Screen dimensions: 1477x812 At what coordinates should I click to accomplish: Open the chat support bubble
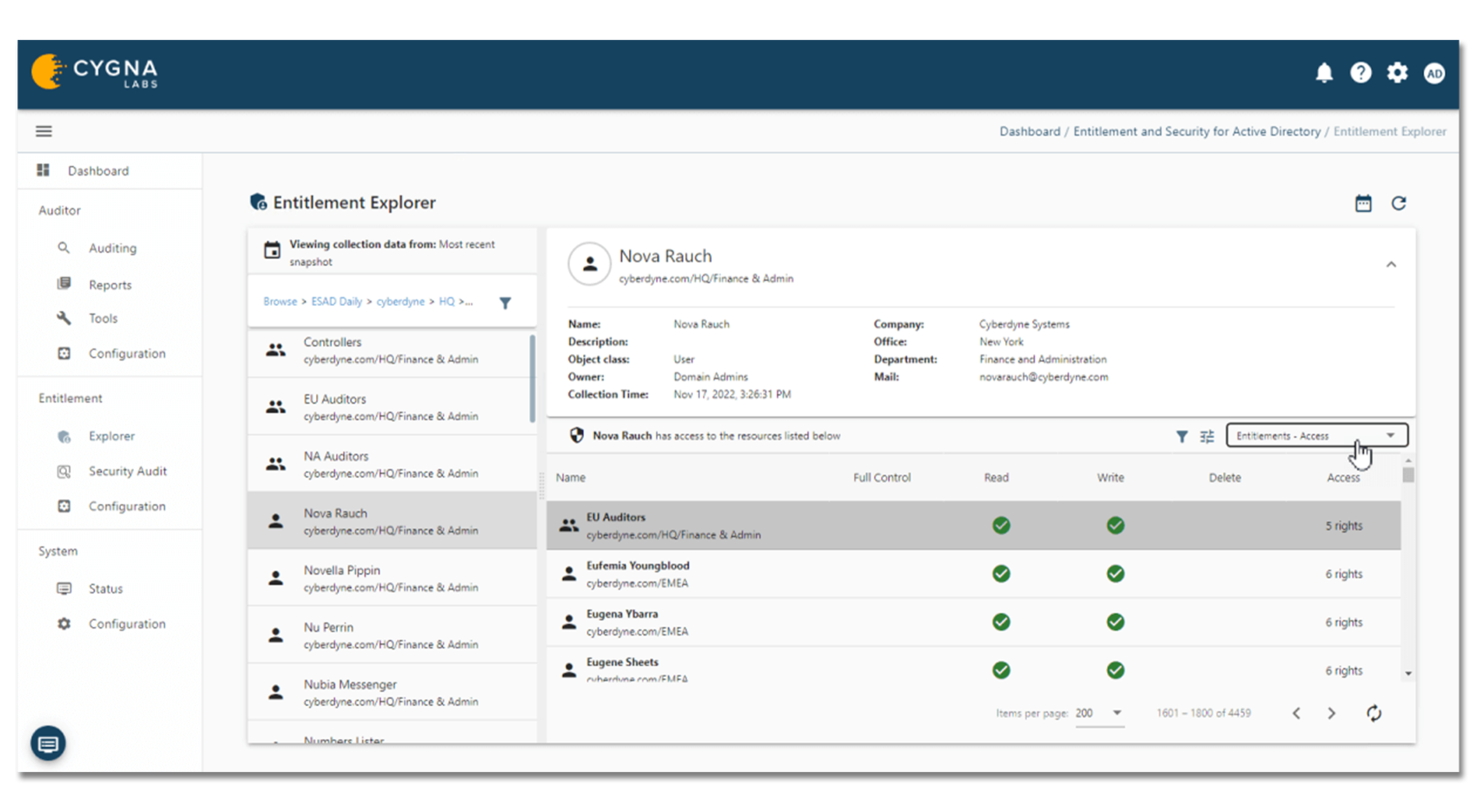click(49, 743)
